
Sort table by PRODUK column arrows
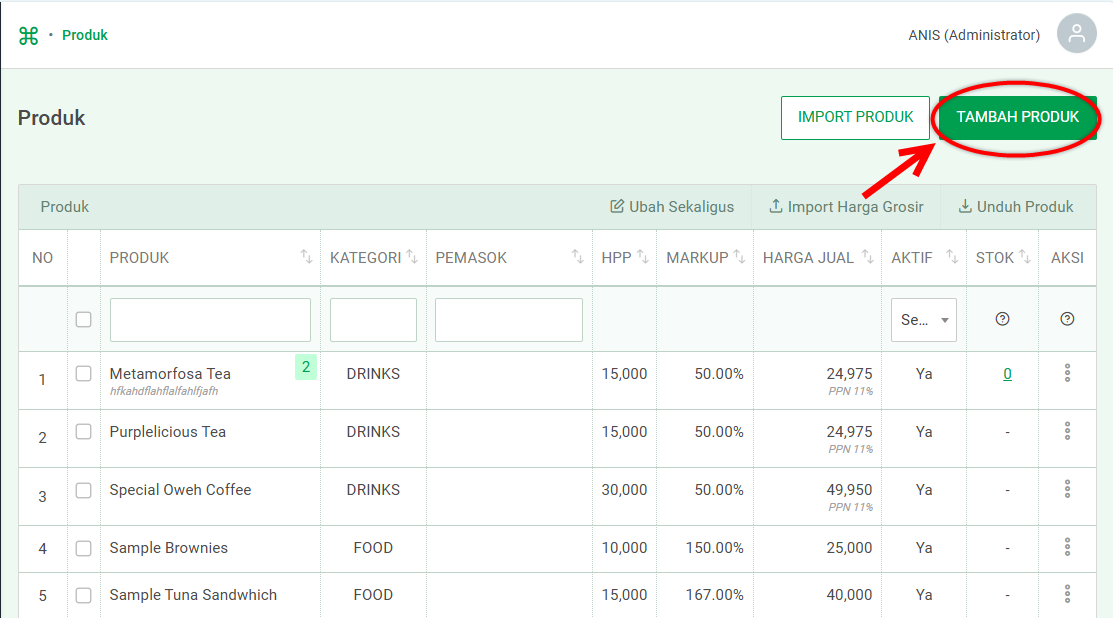point(306,257)
